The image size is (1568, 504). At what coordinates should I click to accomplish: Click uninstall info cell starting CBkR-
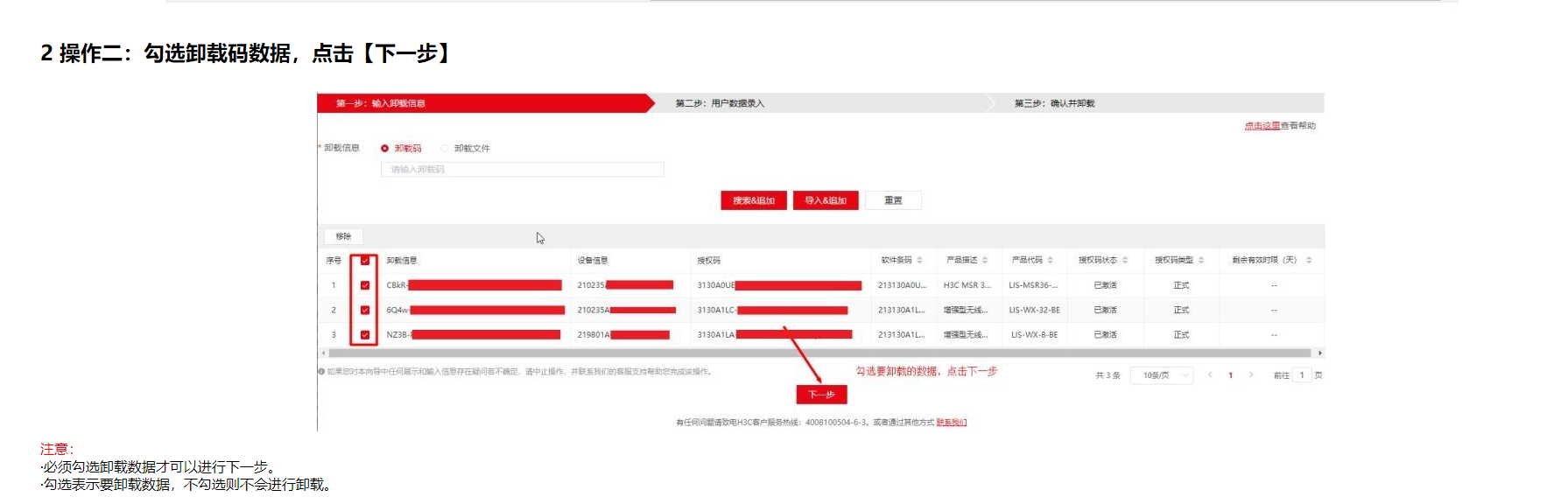coord(474,285)
